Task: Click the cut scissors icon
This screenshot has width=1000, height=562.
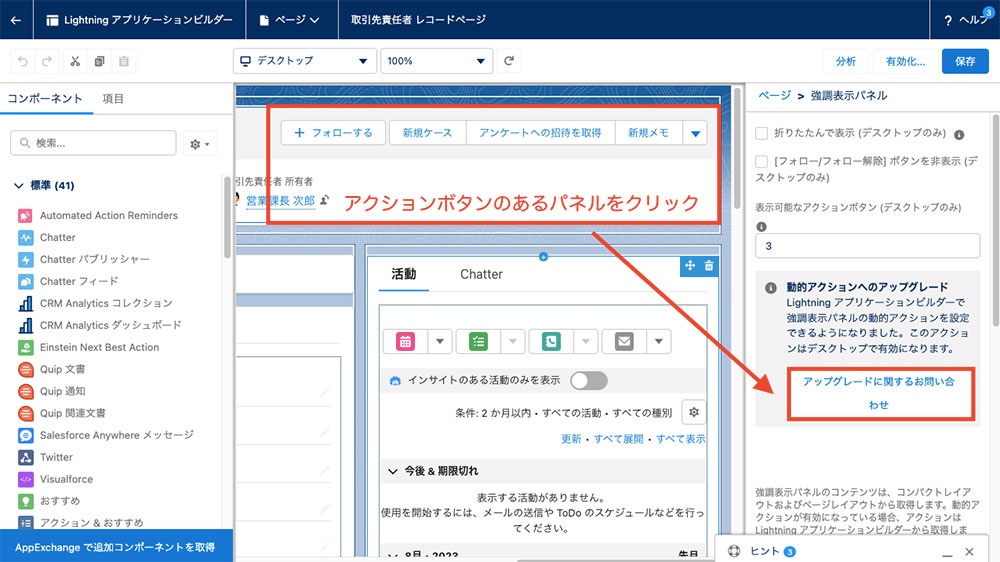Action: [x=75, y=61]
